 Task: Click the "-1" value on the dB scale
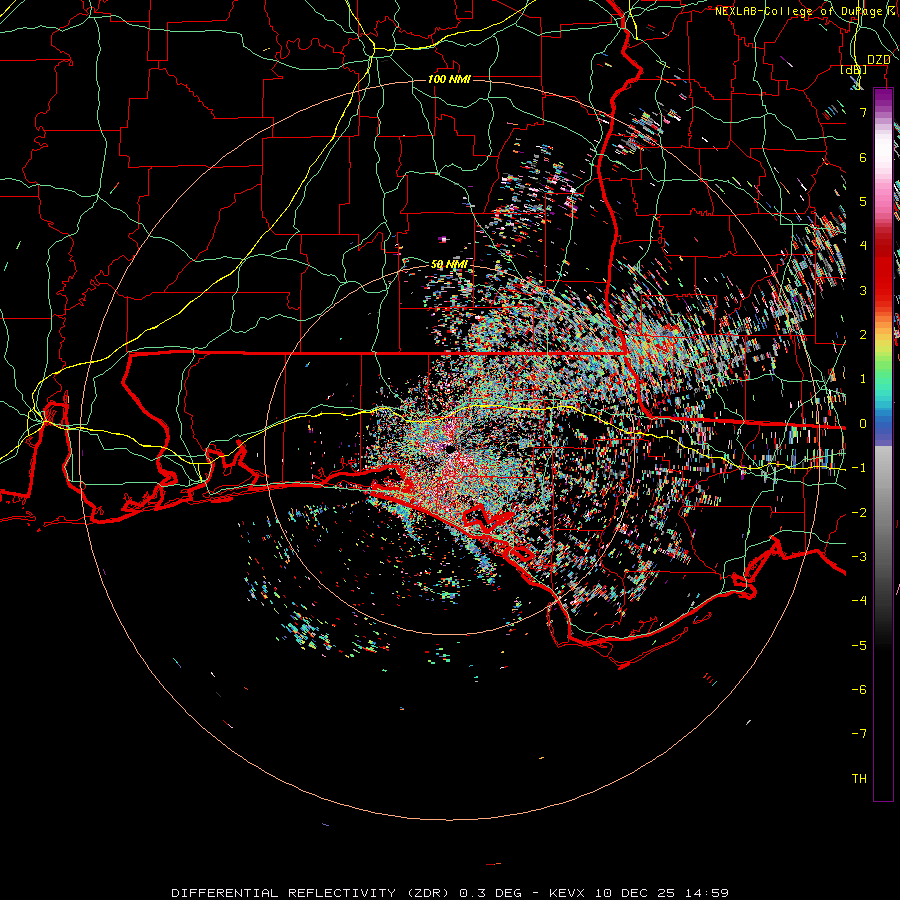pyautogui.click(x=859, y=468)
